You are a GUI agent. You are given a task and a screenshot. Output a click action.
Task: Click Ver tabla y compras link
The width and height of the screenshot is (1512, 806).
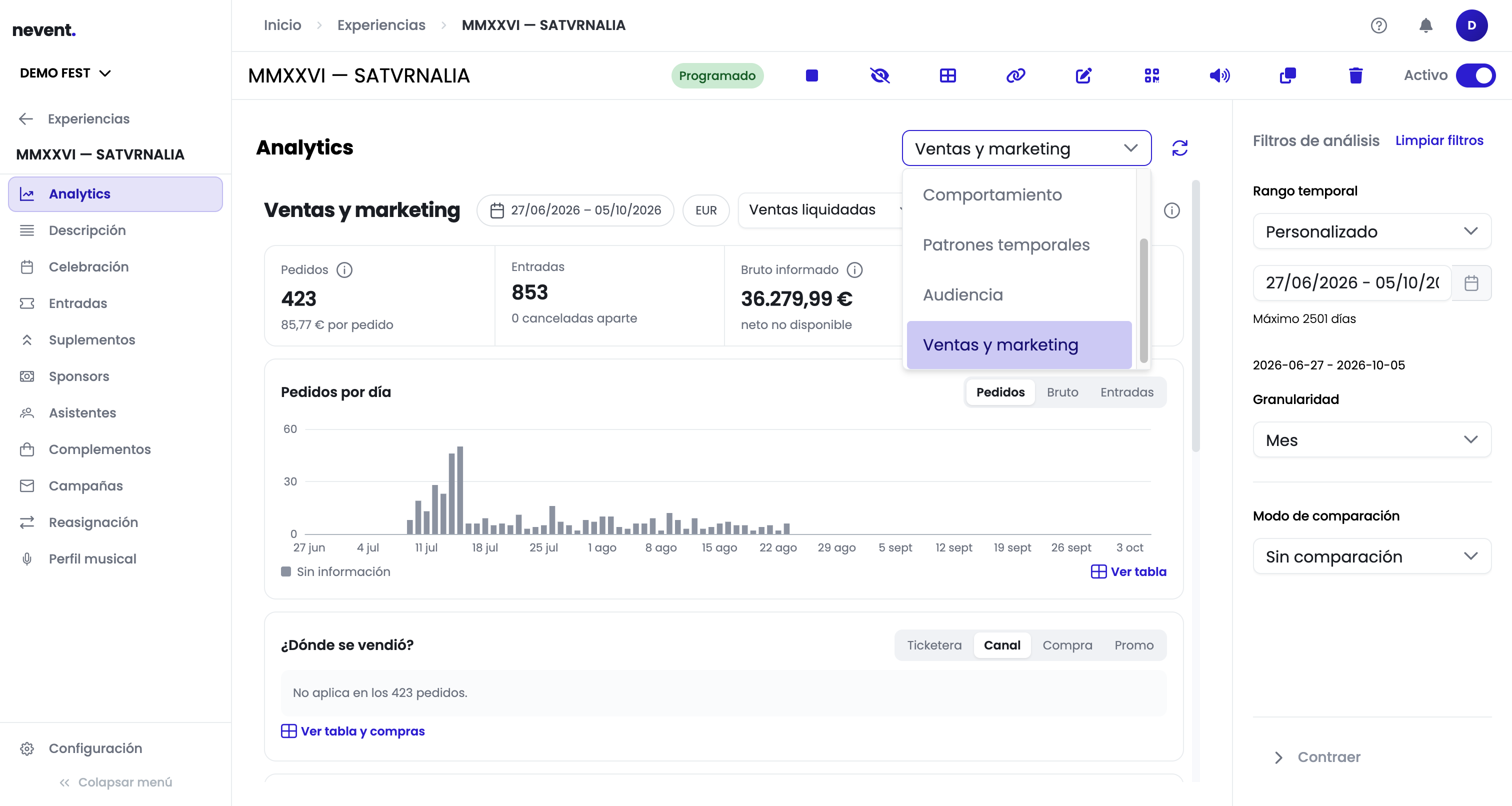353,731
